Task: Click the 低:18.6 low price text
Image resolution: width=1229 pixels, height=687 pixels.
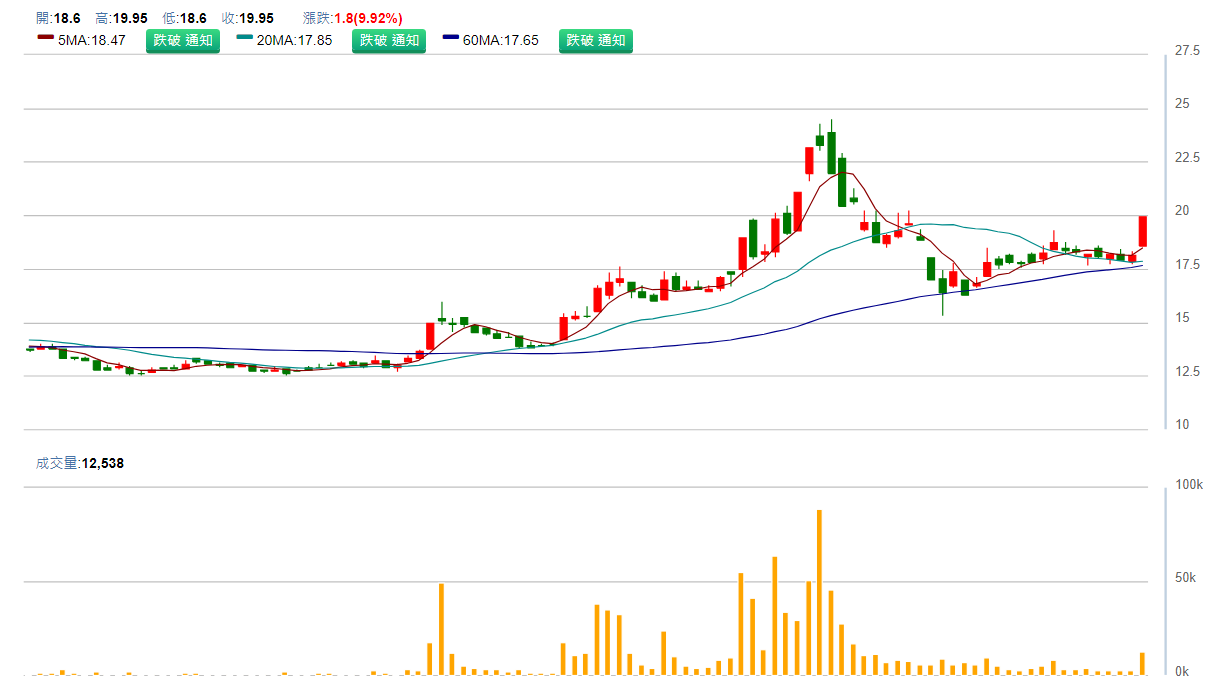Action: point(185,18)
